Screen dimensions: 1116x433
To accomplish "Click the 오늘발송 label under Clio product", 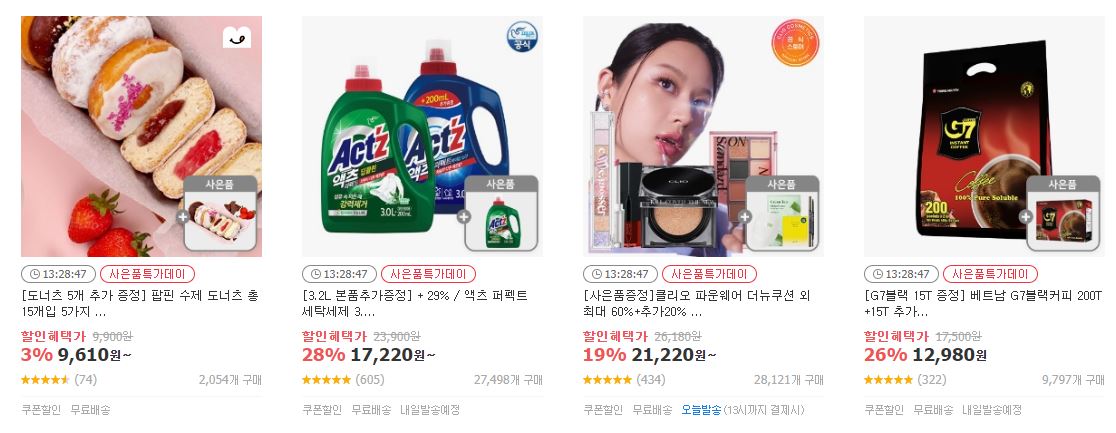I will click(701, 409).
